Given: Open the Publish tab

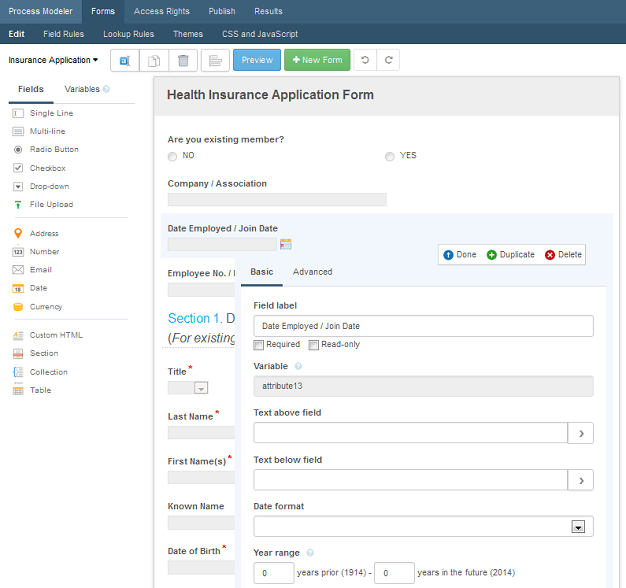Looking at the screenshot, I should [222, 11].
